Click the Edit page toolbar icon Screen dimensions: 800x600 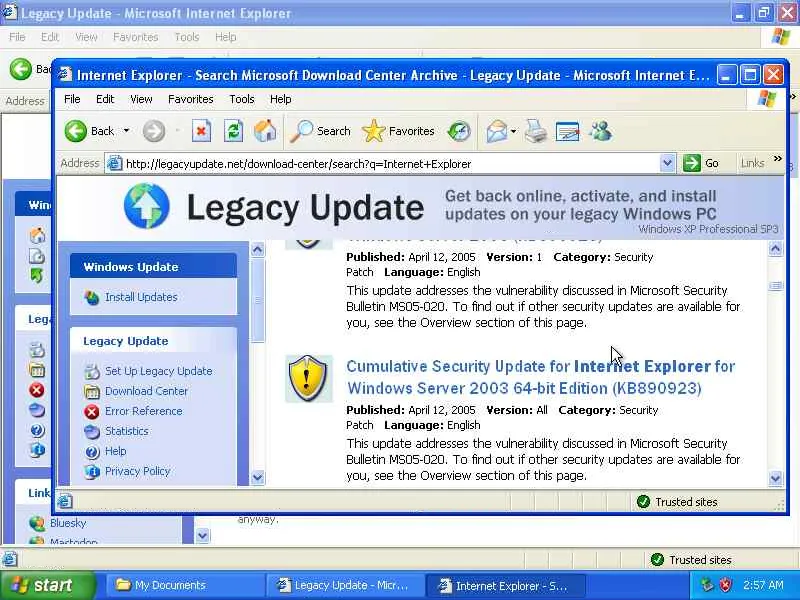(x=567, y=132)
